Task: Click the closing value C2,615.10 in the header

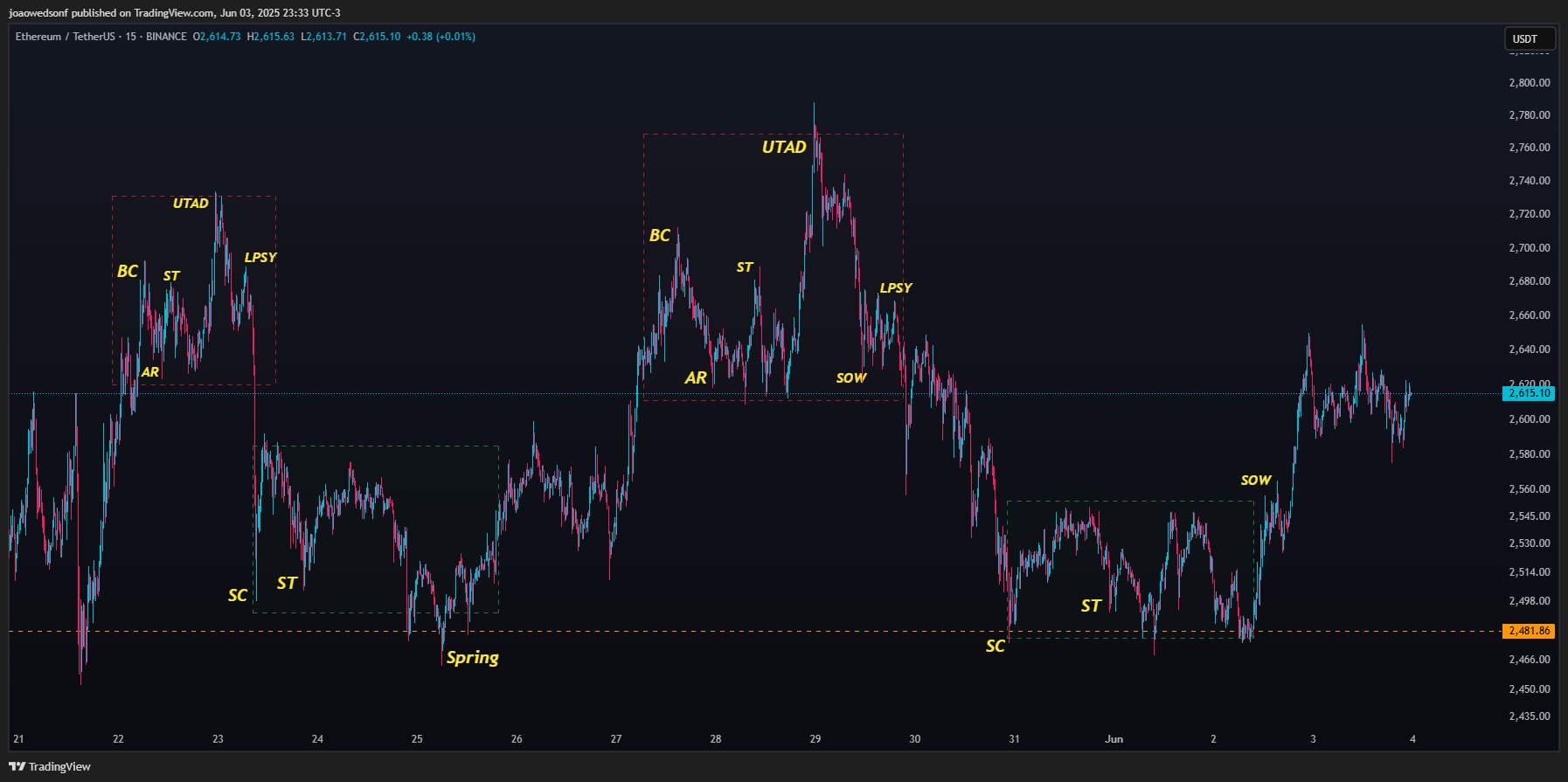Action: point(377,37)
